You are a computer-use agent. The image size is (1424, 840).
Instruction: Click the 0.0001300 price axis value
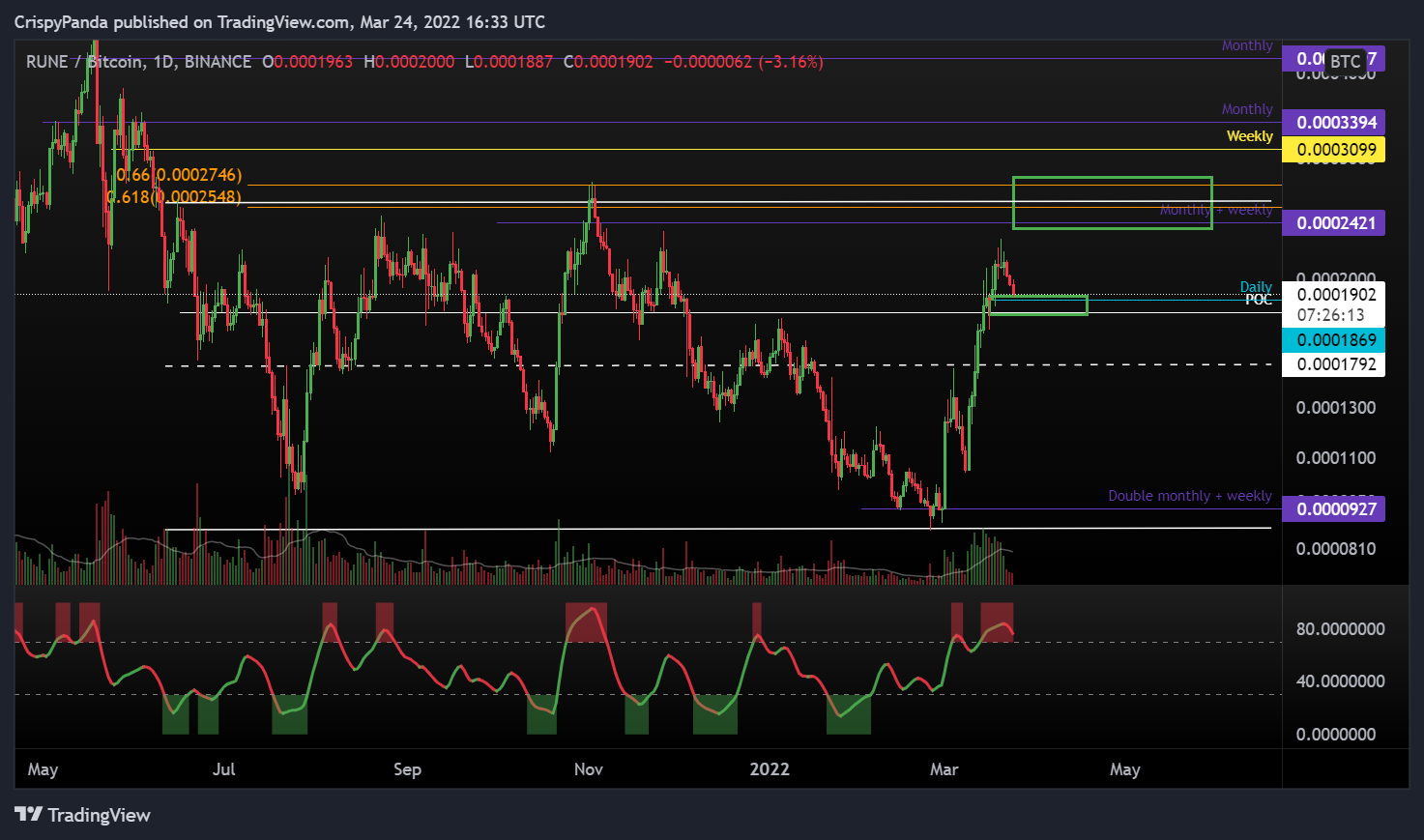coord(1336,408)
